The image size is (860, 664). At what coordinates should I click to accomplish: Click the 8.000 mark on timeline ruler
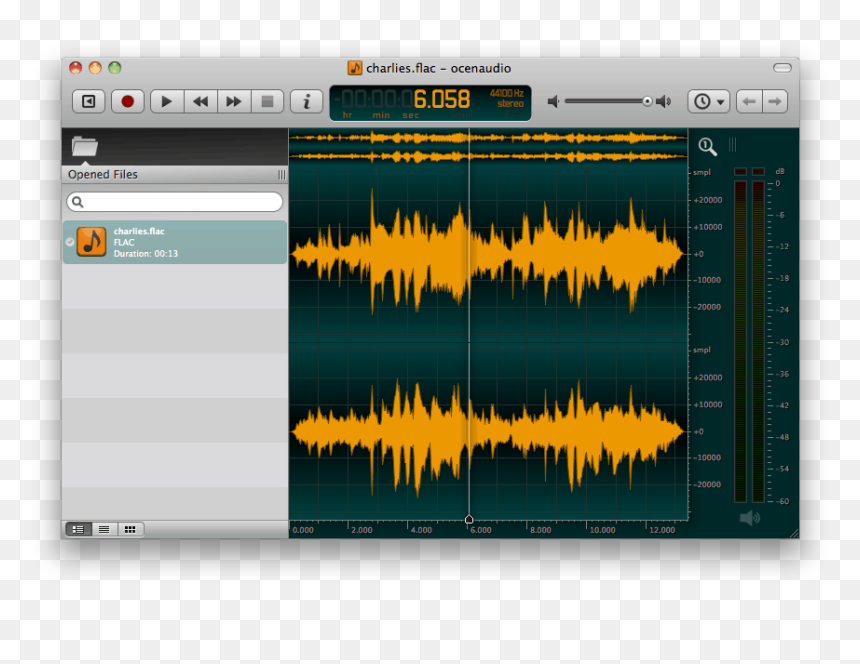(x=540, y=530)
